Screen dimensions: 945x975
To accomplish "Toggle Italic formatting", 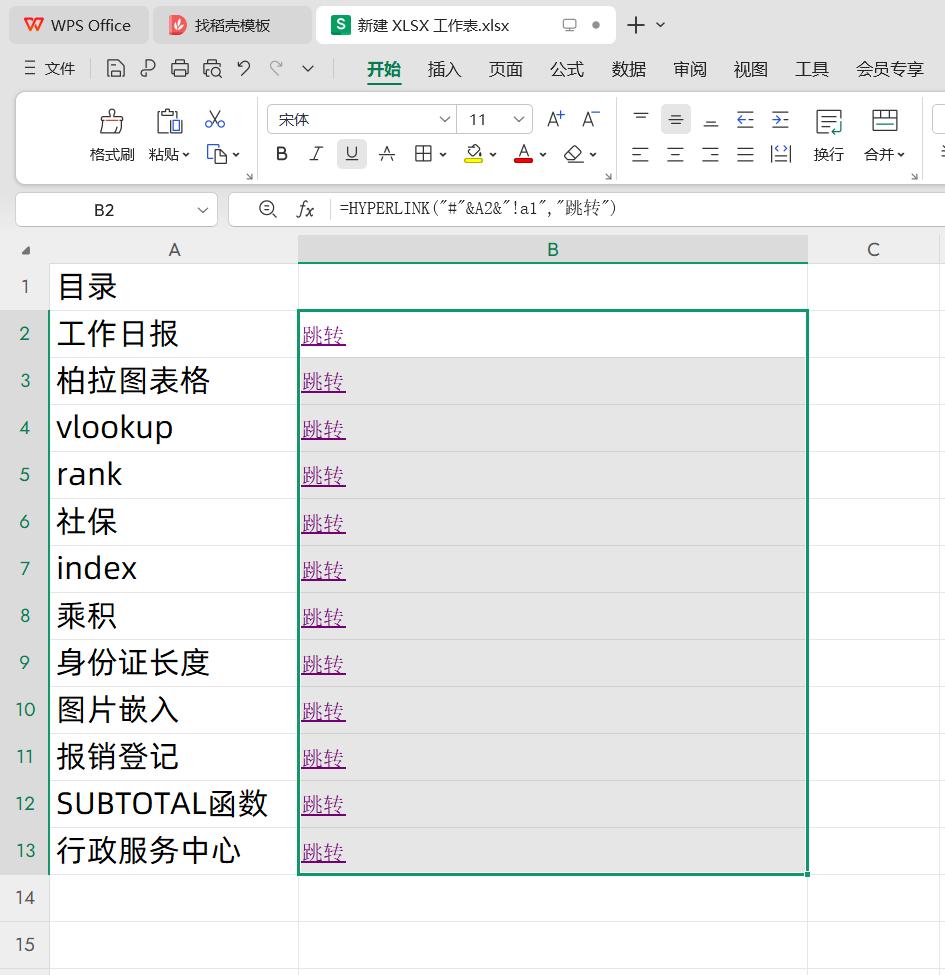I will (316, 154).
